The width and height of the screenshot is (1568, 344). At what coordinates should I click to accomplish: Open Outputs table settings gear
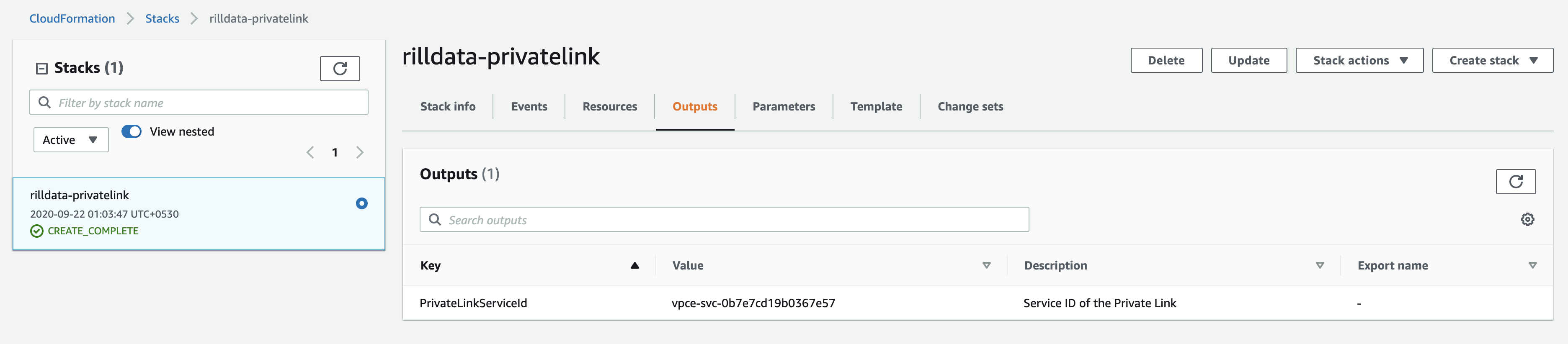[x=1527, y=219]
